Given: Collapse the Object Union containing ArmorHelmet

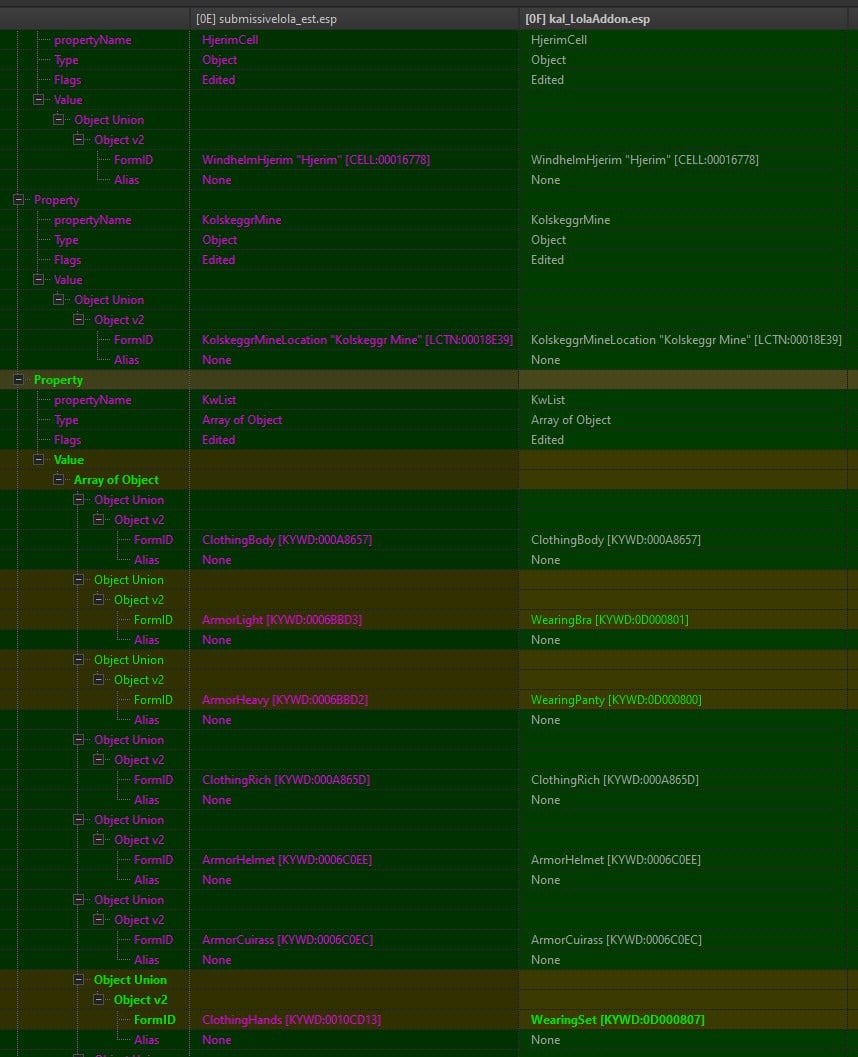Looking at the screenshot, I should pyautogui.click(x=78, y=820).
